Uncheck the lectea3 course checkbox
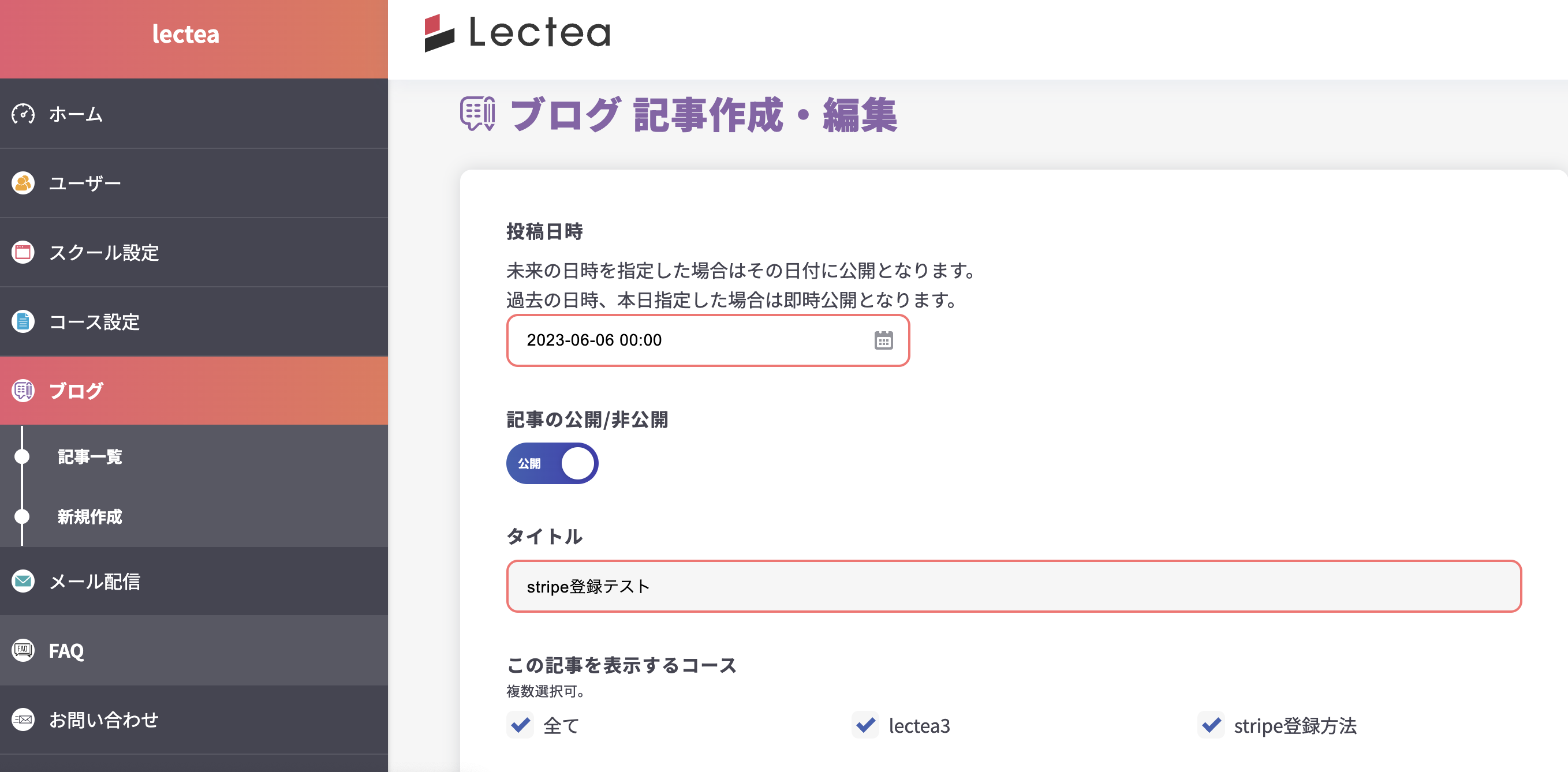 [865, 725]
